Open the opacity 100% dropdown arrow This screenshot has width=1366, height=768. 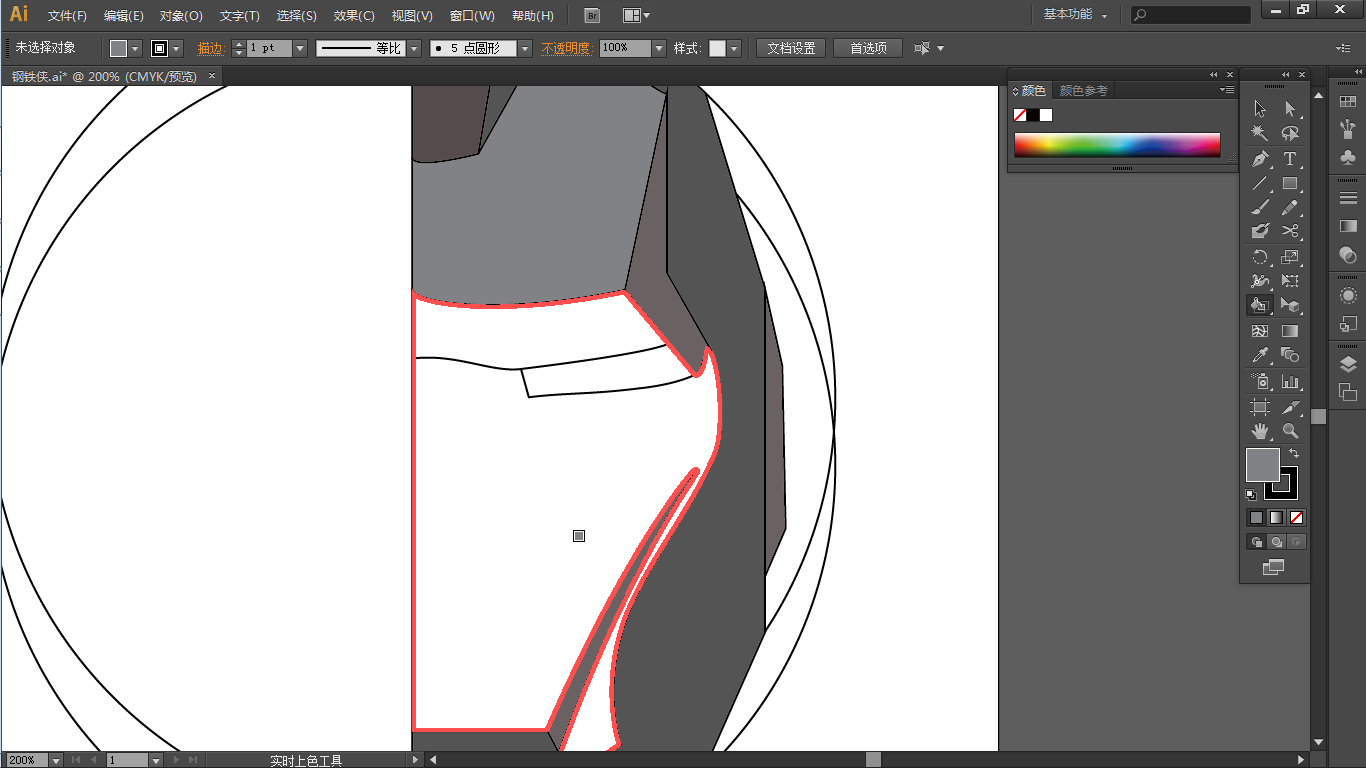point(659,48)
